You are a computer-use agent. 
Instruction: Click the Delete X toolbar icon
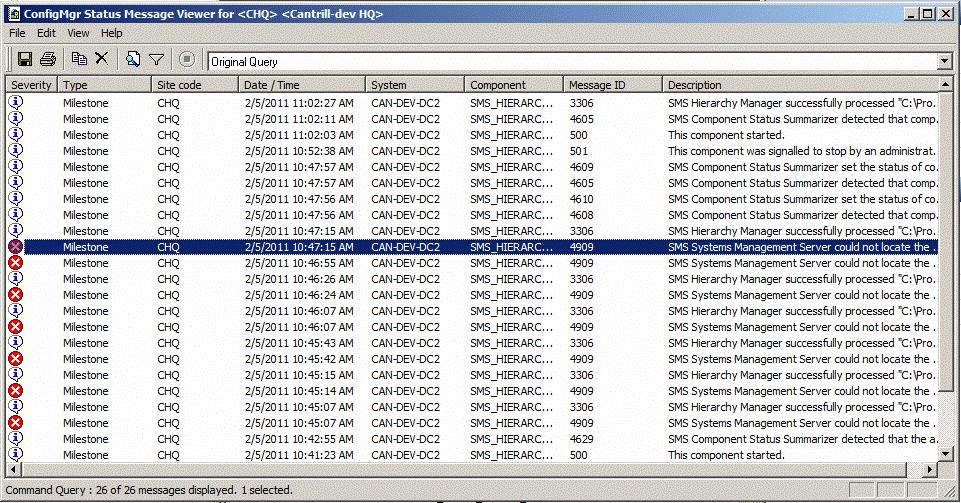[102, 59]
